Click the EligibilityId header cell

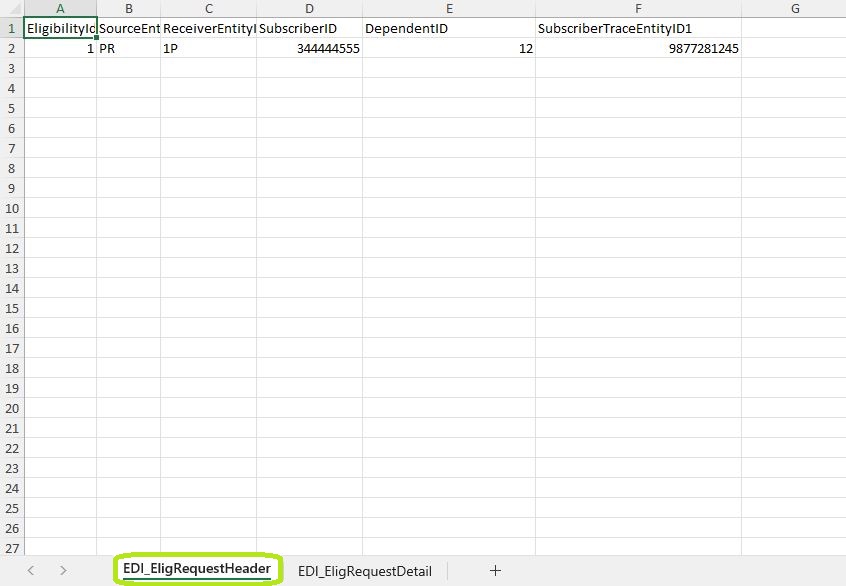click(x=60, y=28)
